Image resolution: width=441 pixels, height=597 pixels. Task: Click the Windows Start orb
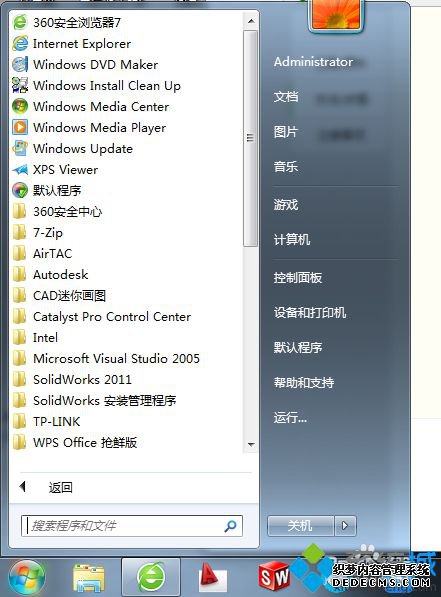tap(27, 578)
